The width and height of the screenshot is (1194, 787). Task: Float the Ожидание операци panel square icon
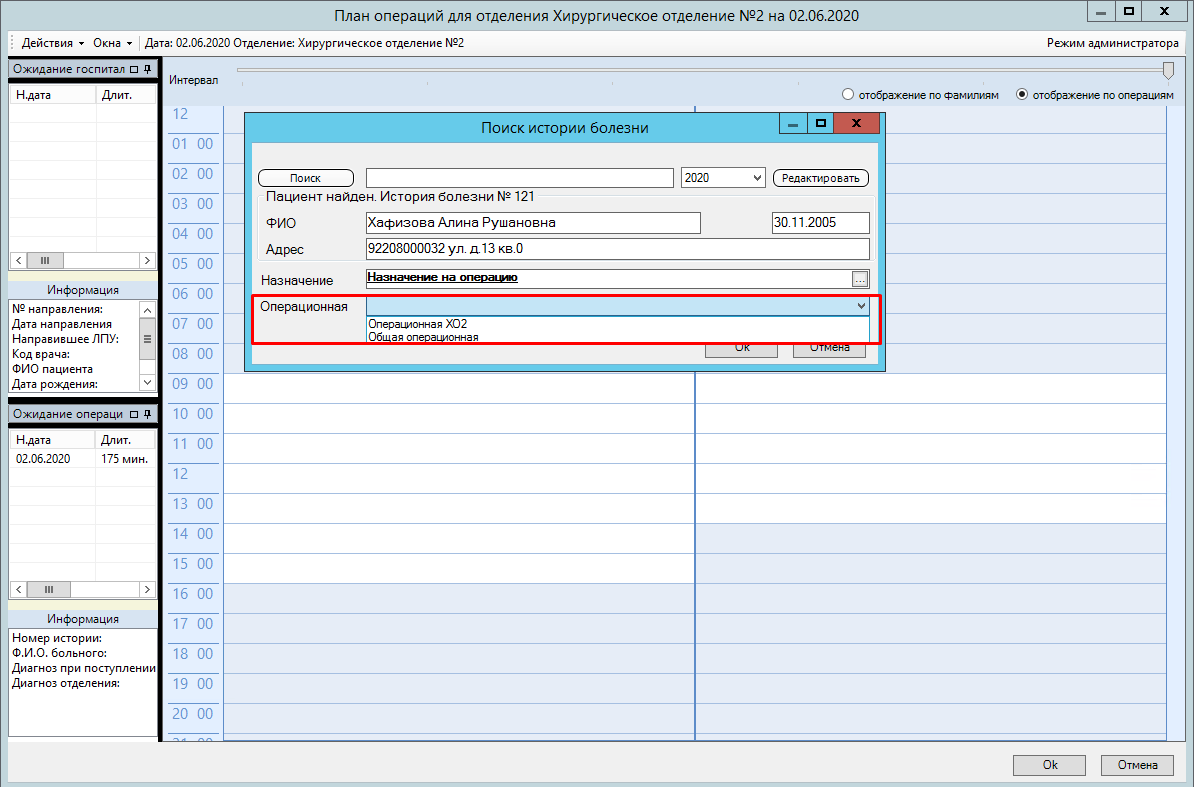pyautogui.click(x=134, y=414)
